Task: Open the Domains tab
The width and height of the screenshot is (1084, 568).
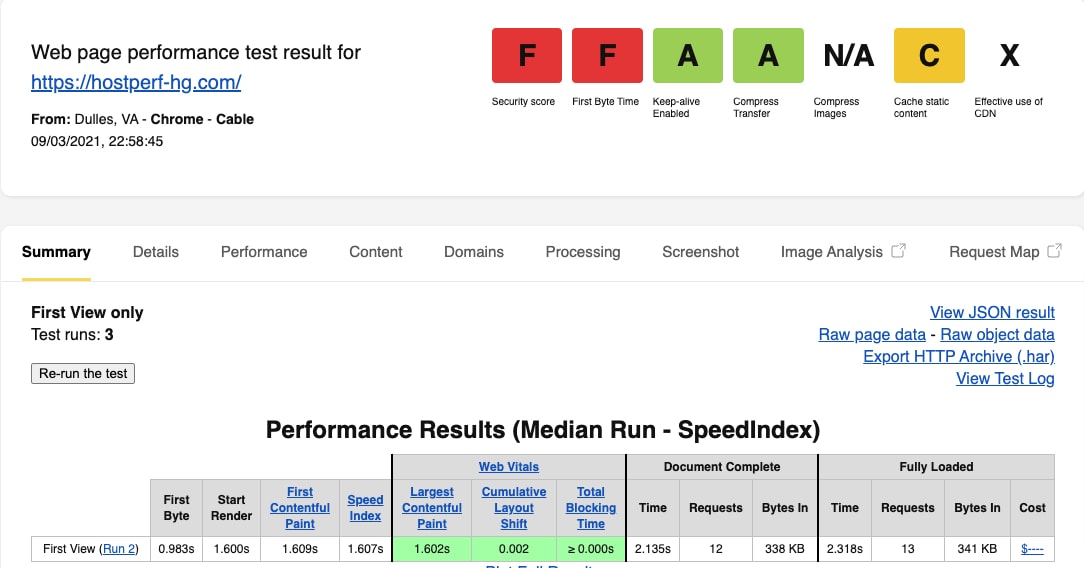Action: [x=474, y=252]
